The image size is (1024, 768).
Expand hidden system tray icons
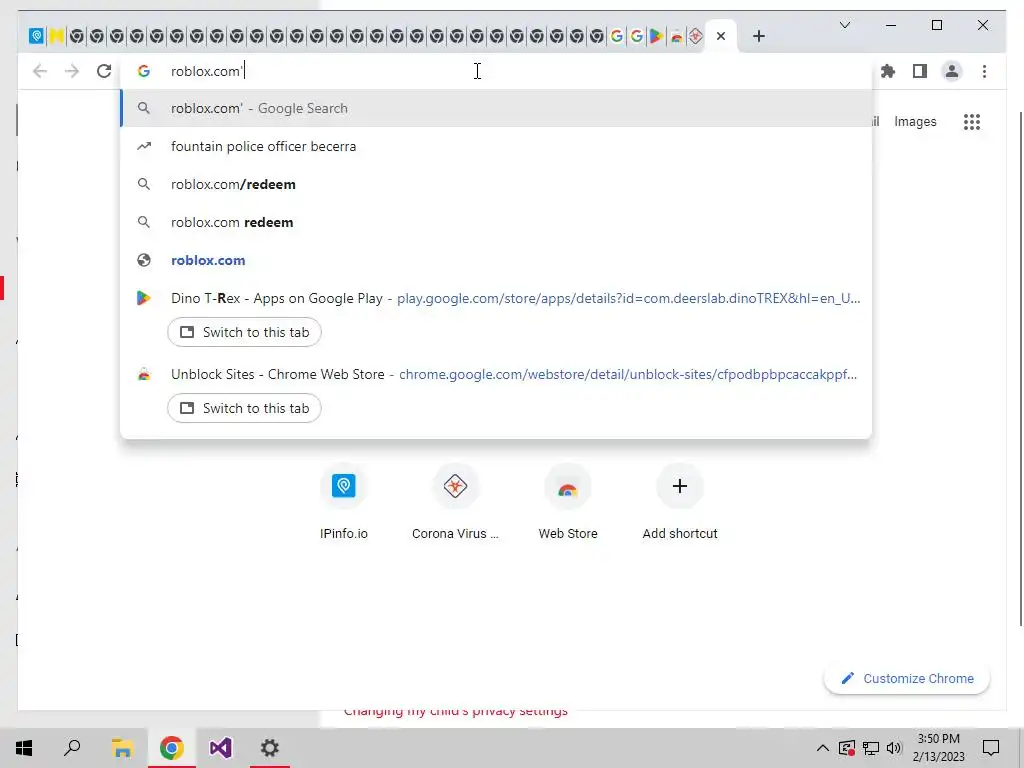823,748
